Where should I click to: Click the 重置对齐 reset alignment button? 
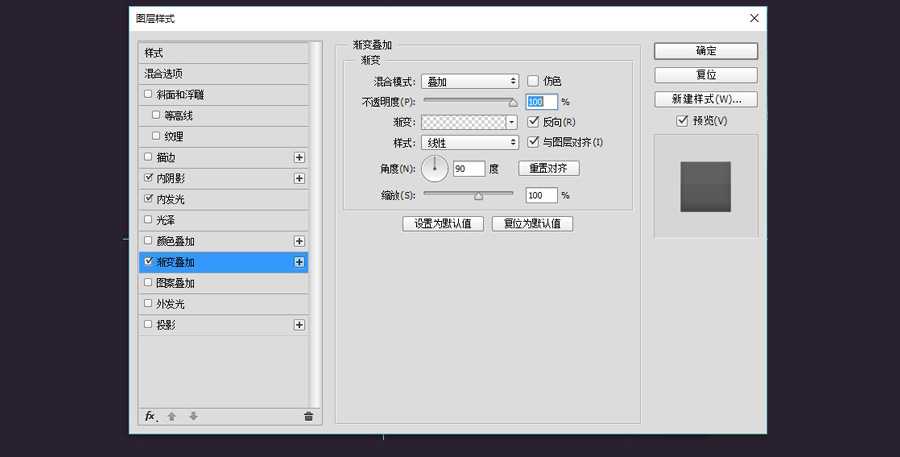pyautogui.click(x=548, y=169)
